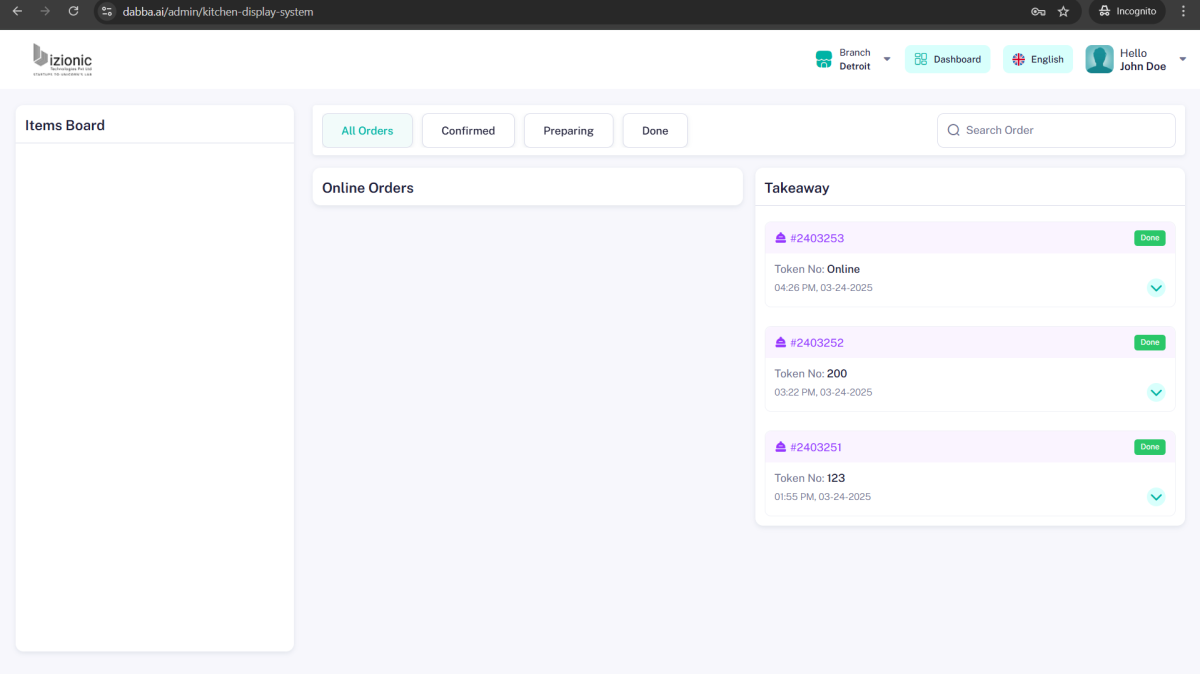Click the browser back arrow
The width and height of the screenshot is (1200, 674).
coord(17,11)
